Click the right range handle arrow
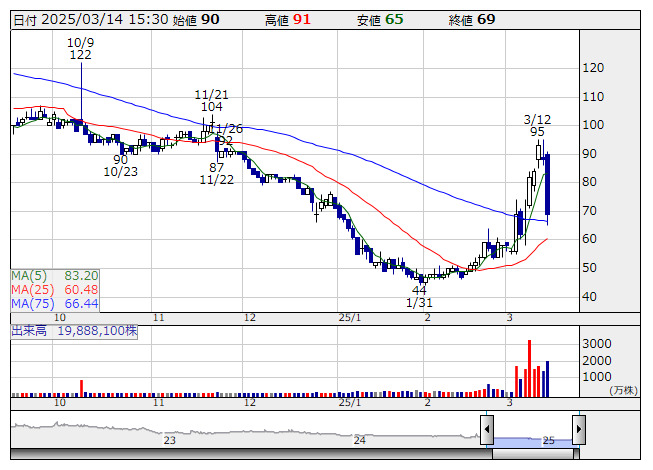653x470 pixels. coord(579,429)
